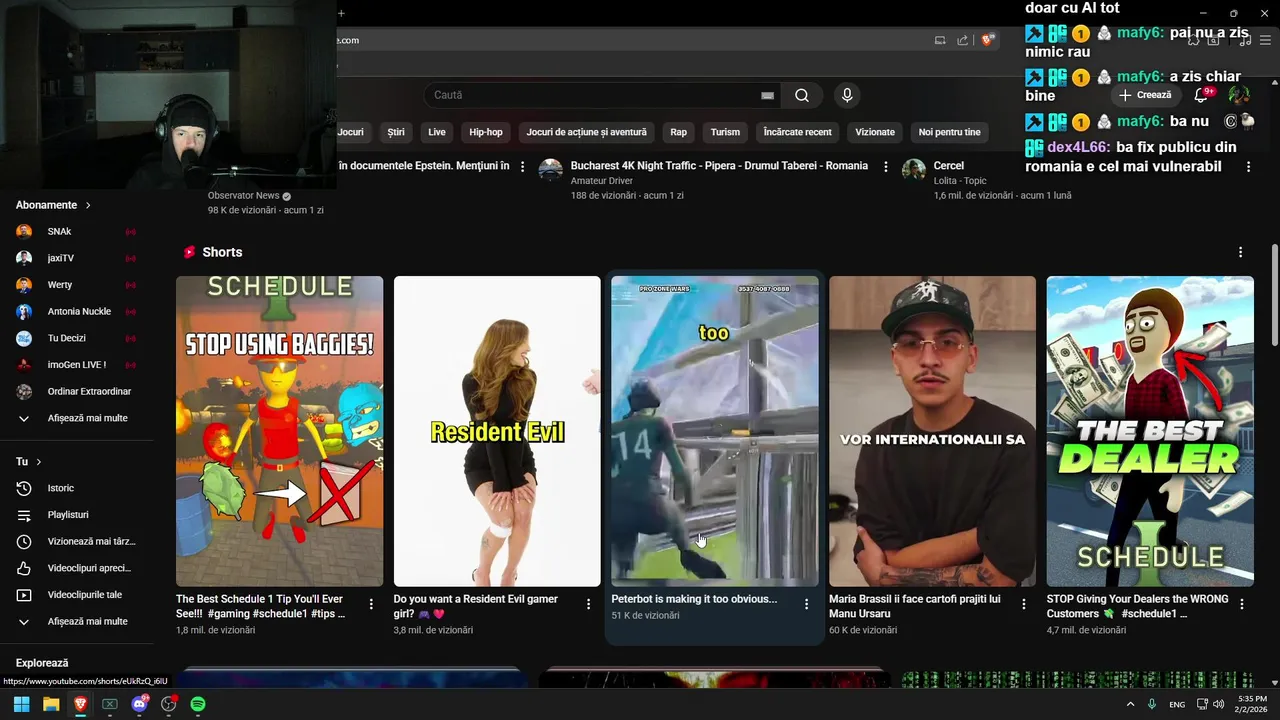The height and width of the screenshot is (720, 1280).
Task: Play the Resident Evil short thumbnail
Action: (x=497, y=431)
